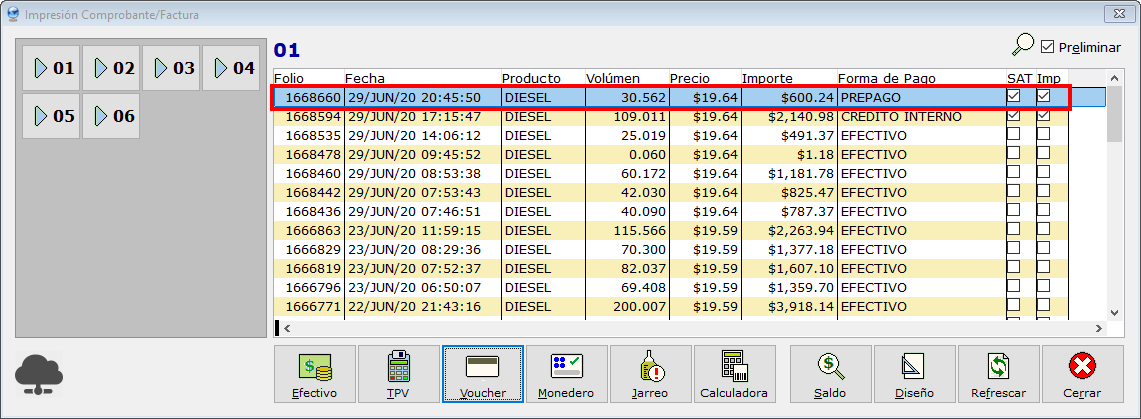Click the magnifying glass search icon
This screenshot has width=1141, height=419.
tap(1022, 46)
